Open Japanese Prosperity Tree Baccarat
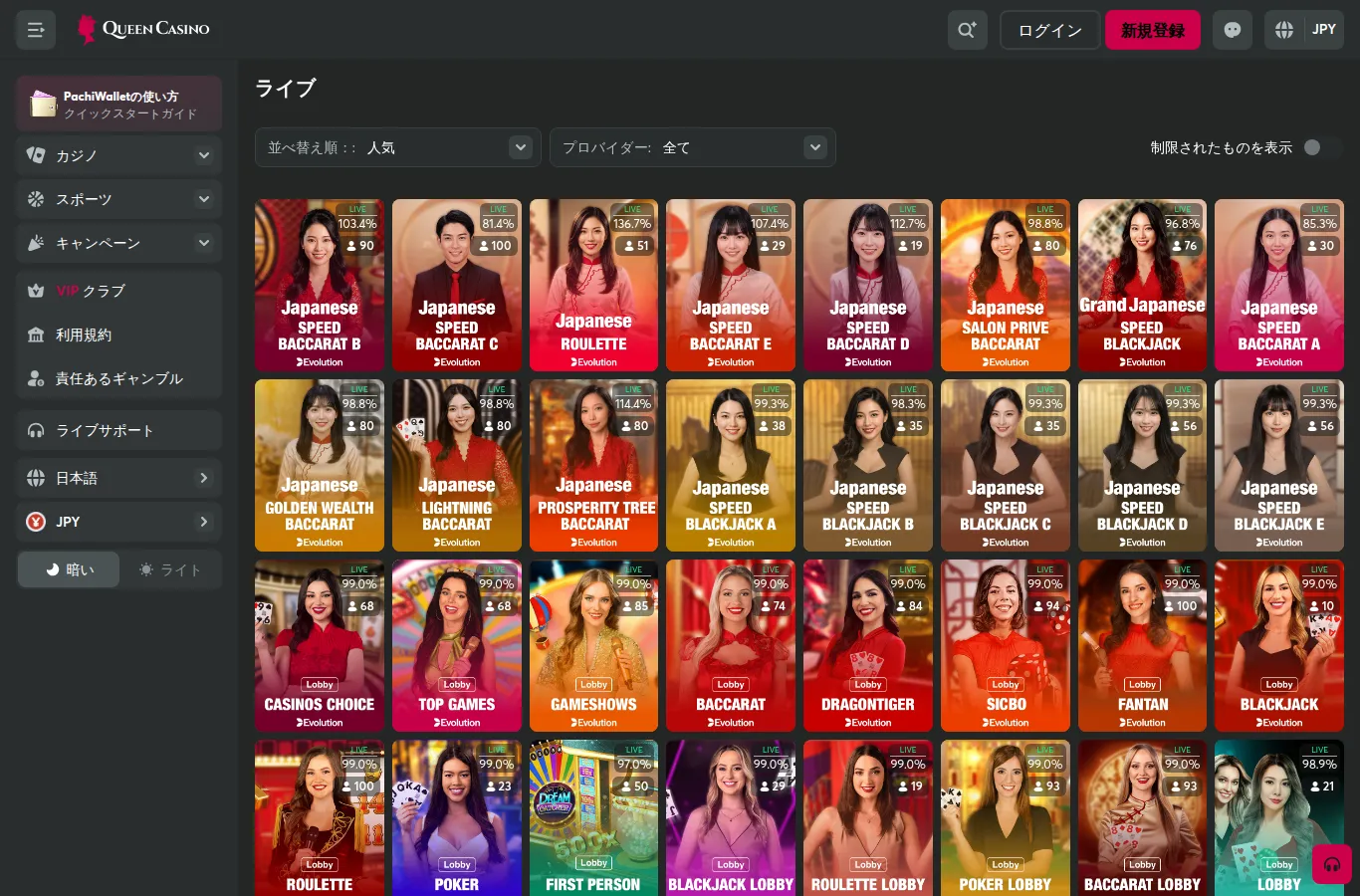This screenshot has width=1360, height=896. tap(593, 465)
